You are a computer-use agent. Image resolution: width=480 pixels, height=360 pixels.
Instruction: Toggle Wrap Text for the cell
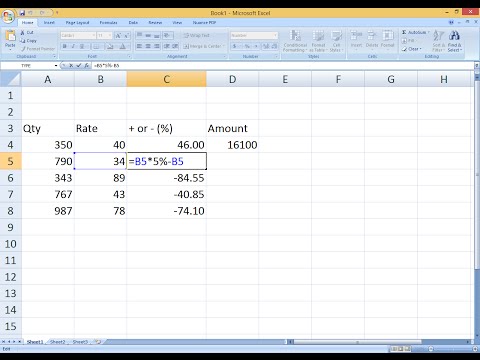(x=197, y=35)
